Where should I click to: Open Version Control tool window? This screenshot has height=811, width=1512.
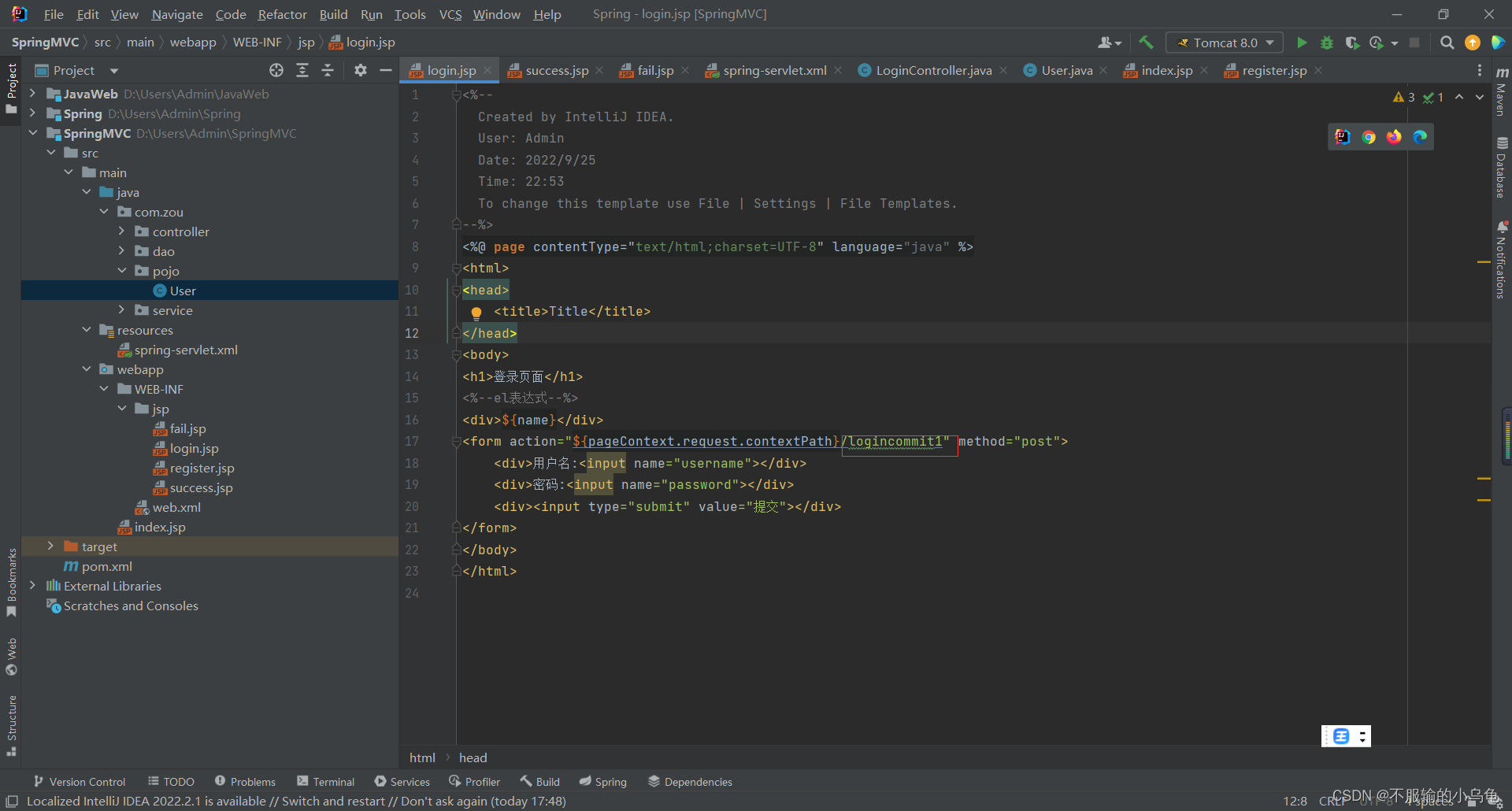coord(80,782)
